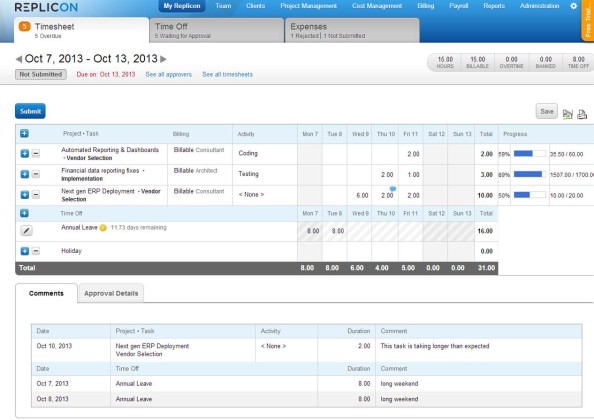This screenshot has width=594, height=420.
Task: Open the Payroll menu
Action: pyautogui.click(x=458, y=6)
